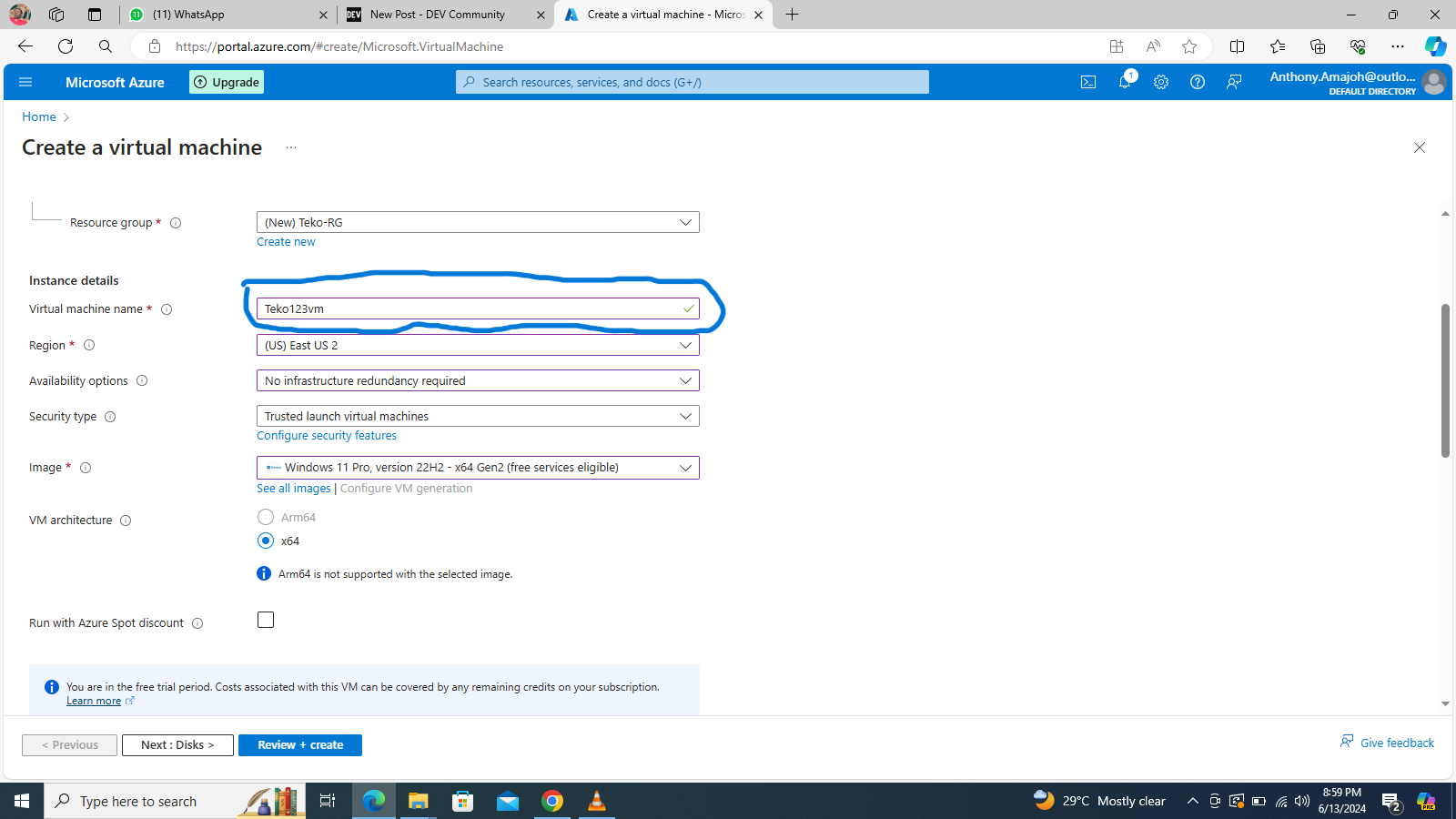Show info tooltip for Region
This screenshot has width=1456, height=819.
[x=89, y=345]
